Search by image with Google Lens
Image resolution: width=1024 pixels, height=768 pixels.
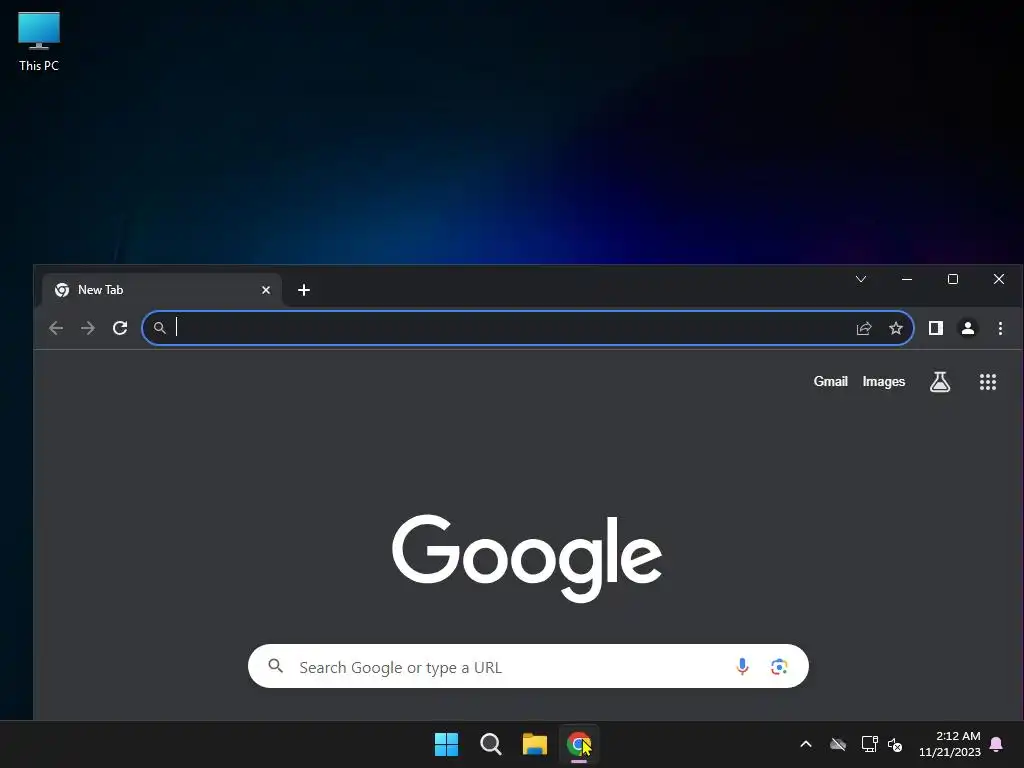[x=778, y=666]
